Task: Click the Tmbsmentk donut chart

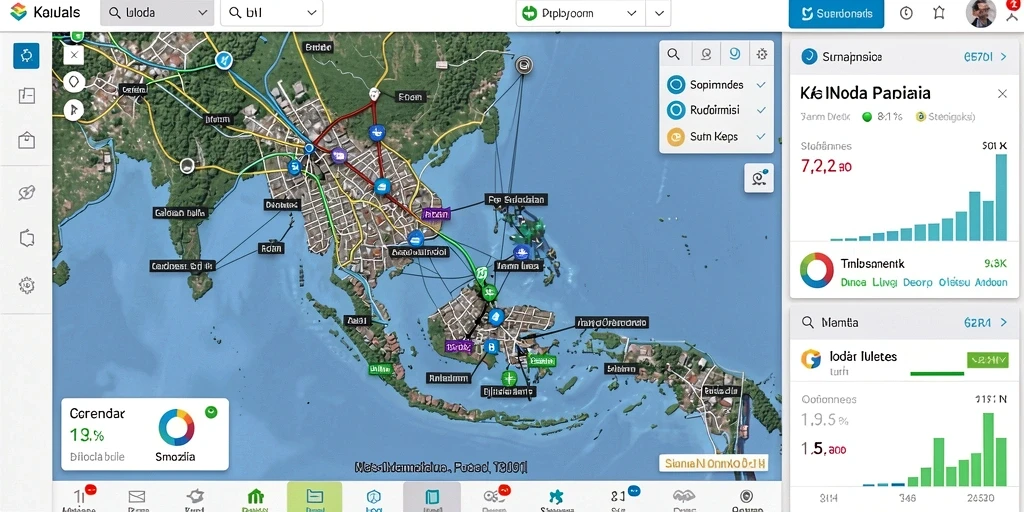Action: click(x=817, y=270)
